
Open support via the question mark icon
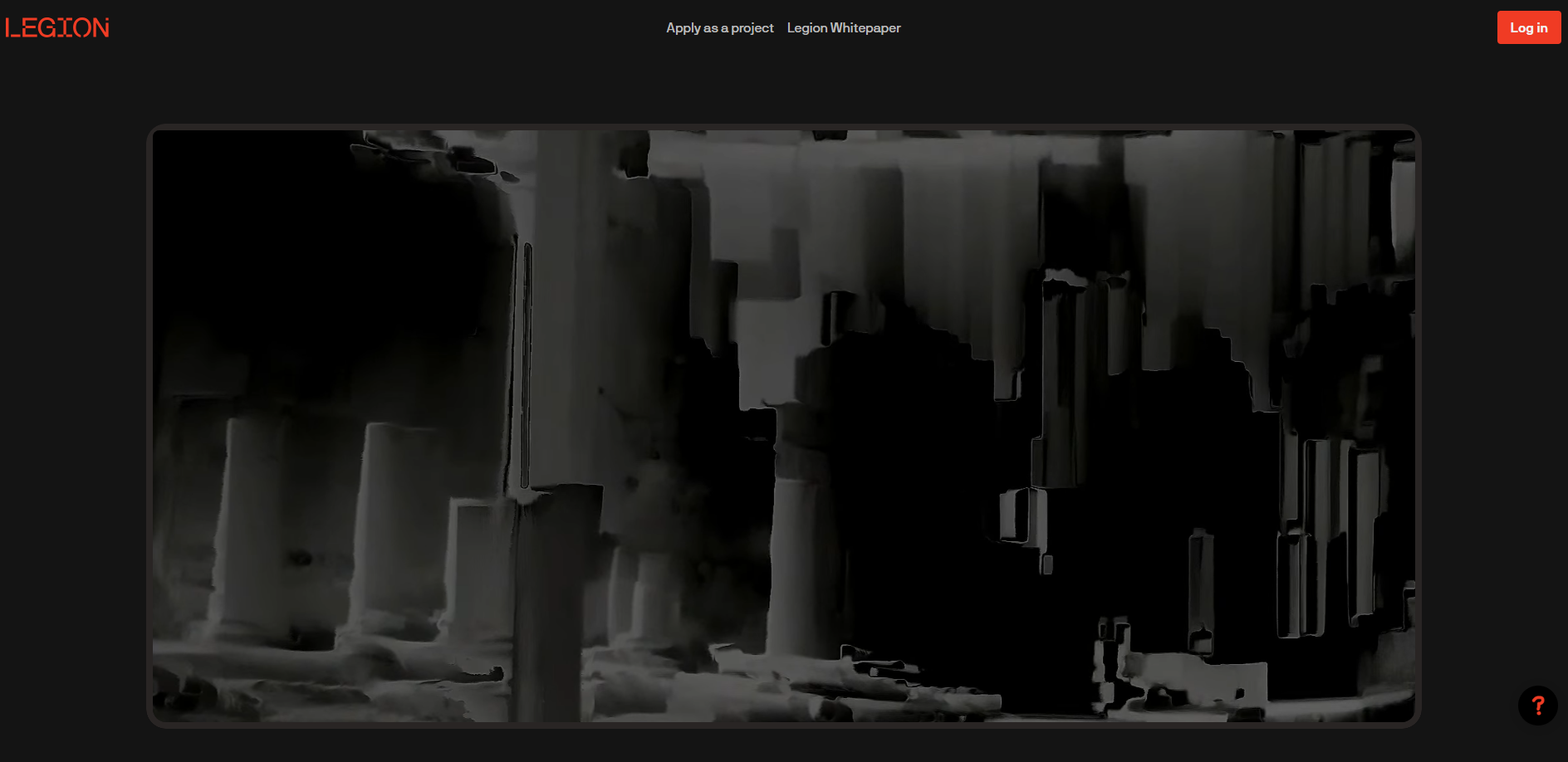pos(1537,706)
